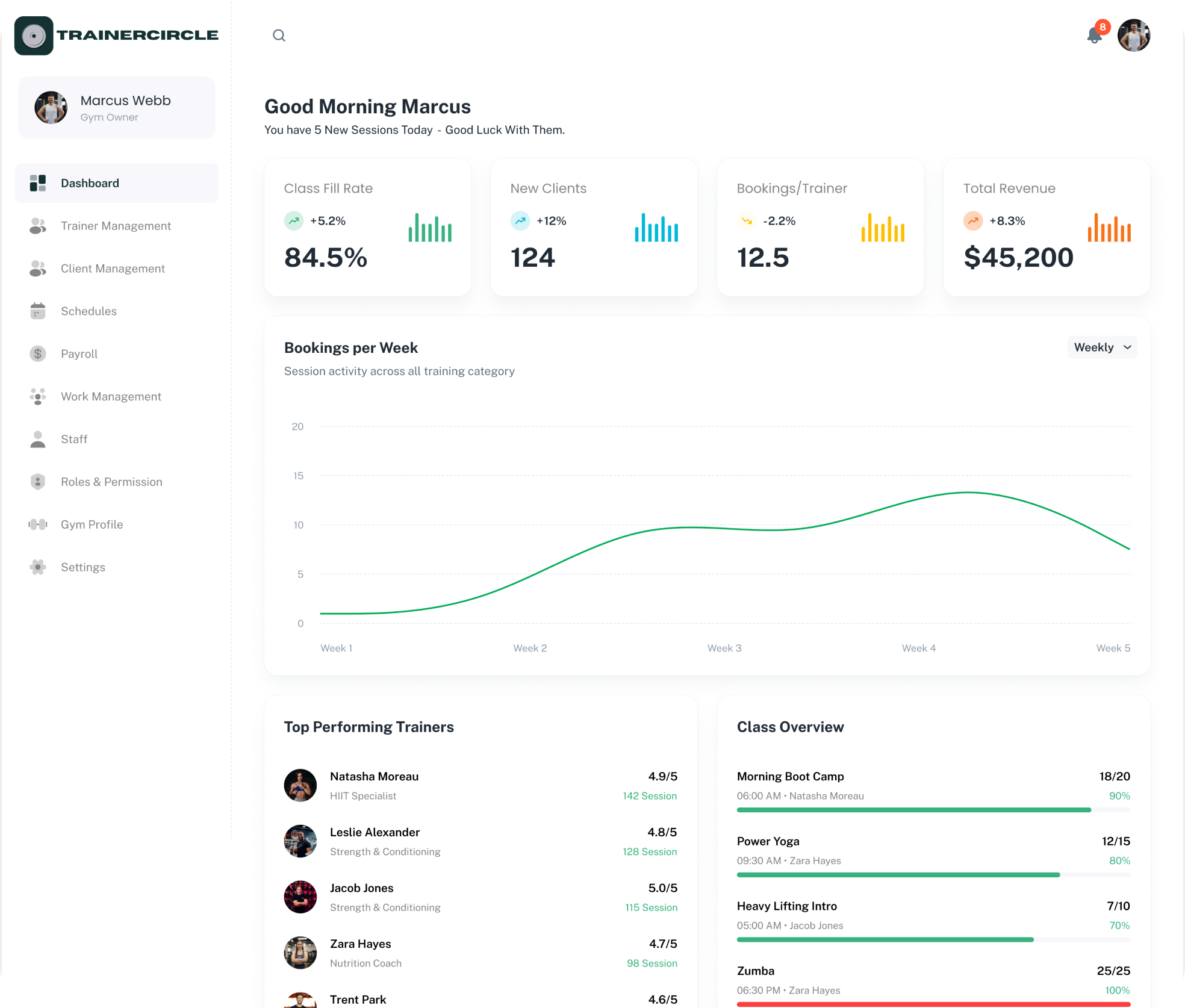Click Natasha Moreau trainer name

[x=374, y=776]
